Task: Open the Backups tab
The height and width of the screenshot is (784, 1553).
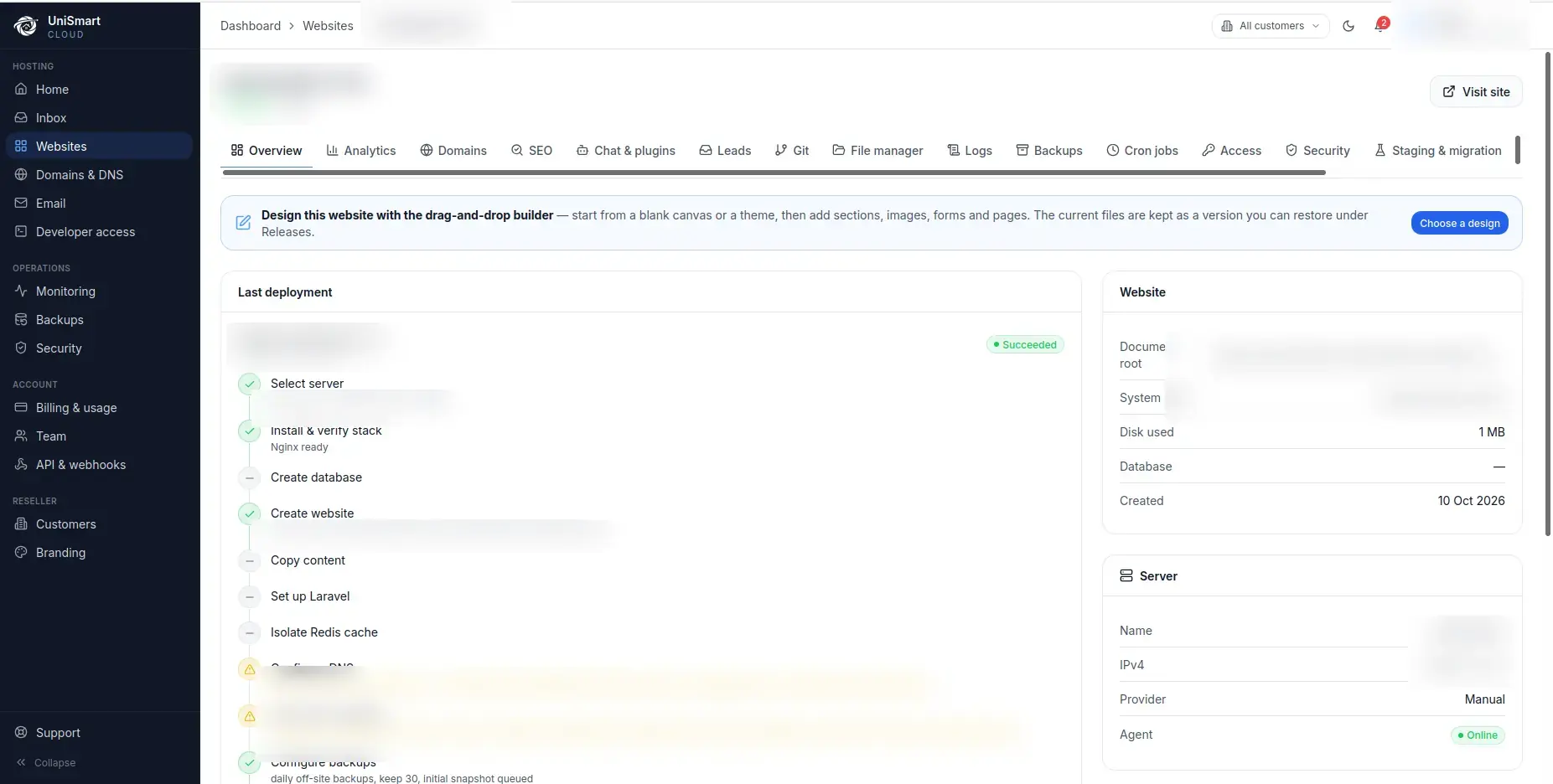Action: point(1049,151)
